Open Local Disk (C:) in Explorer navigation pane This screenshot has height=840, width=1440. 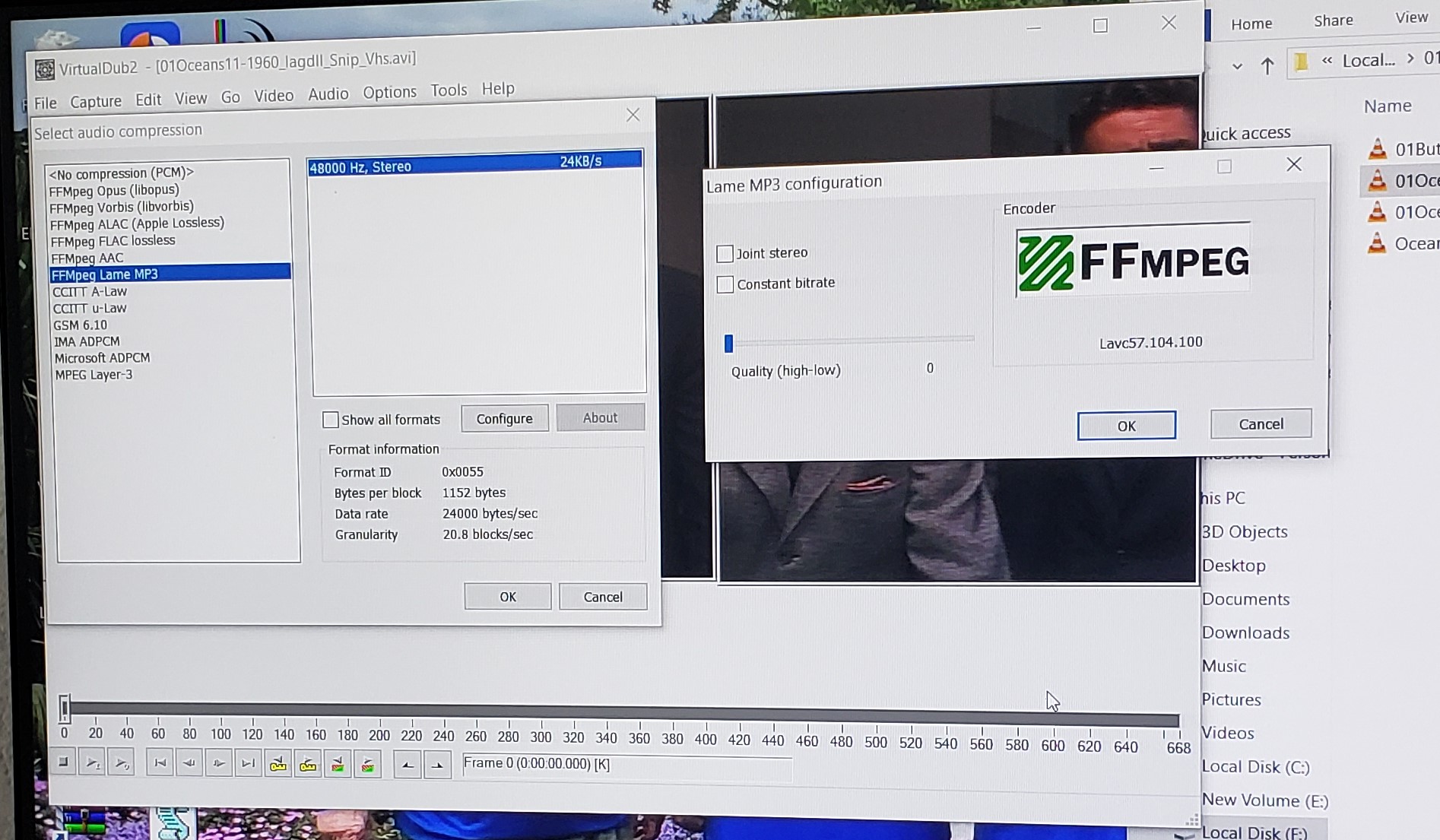[1255, 767]
